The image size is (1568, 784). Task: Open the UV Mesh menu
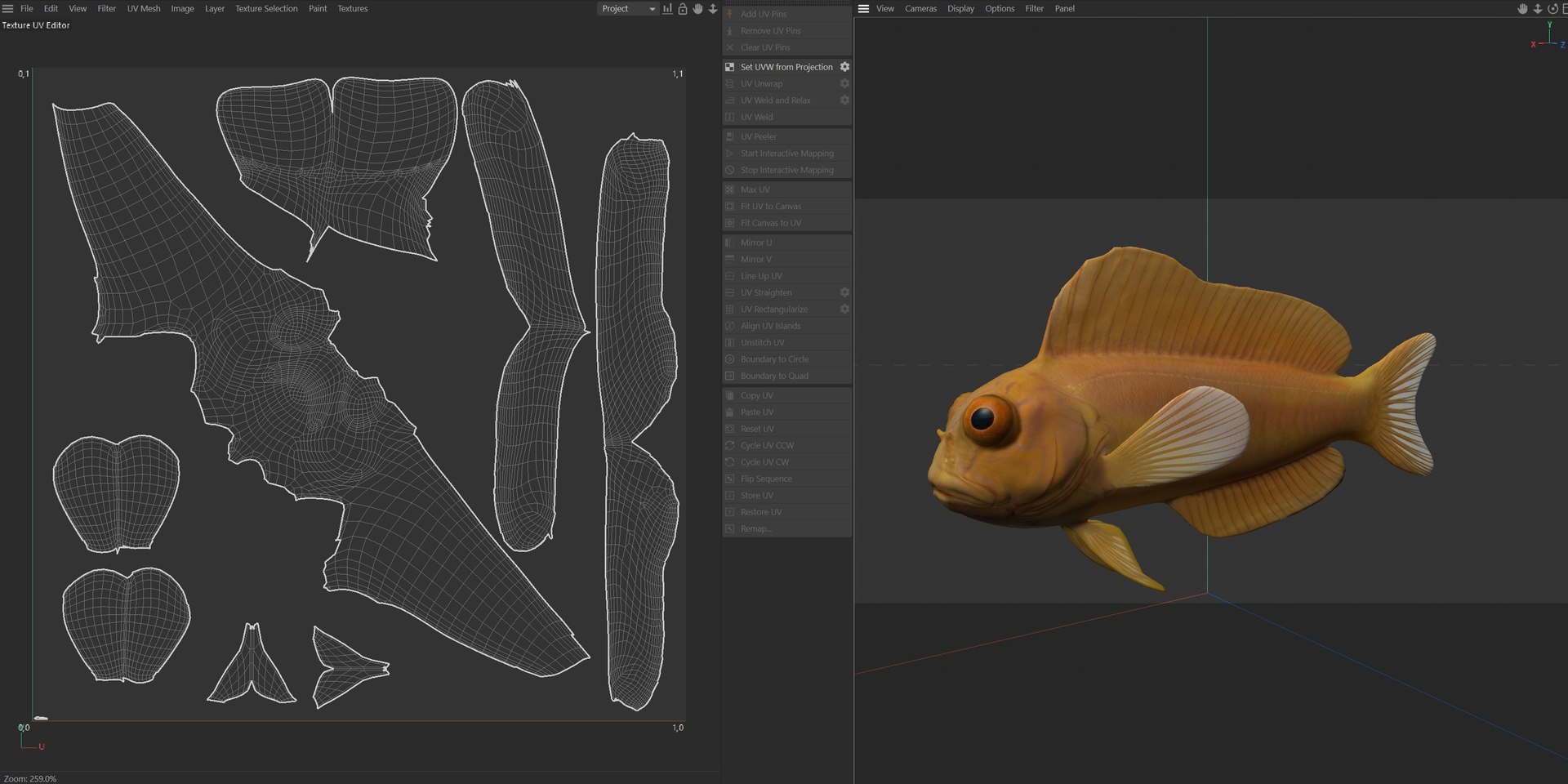[x=144, y=9]
